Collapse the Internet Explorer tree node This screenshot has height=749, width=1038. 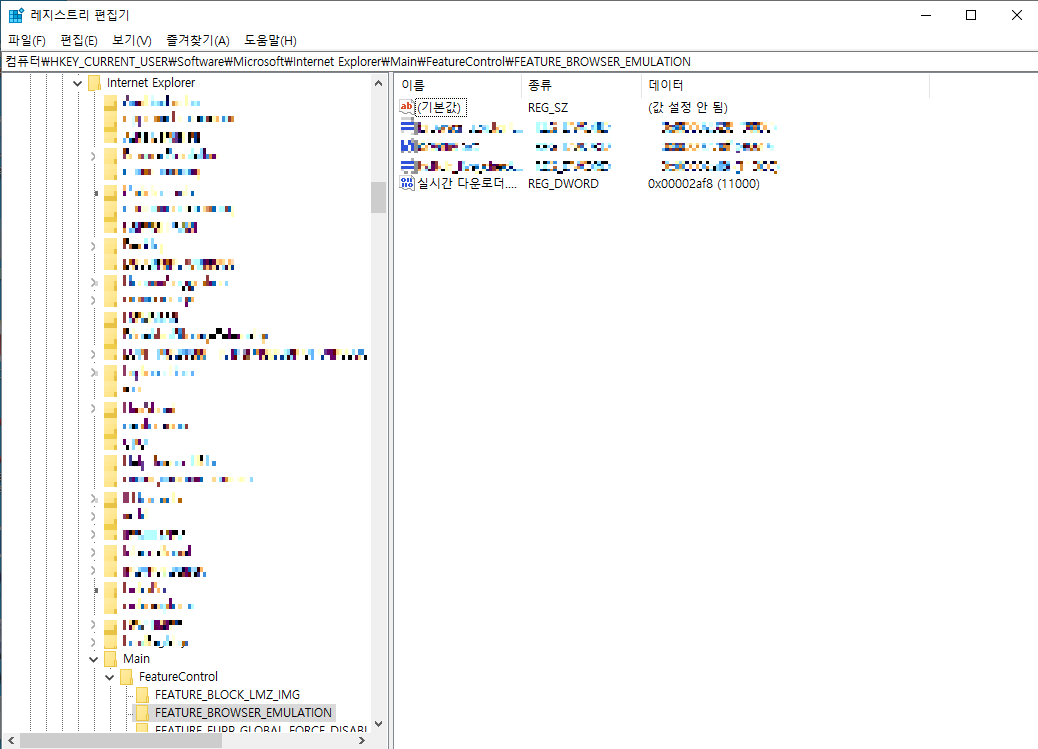(x=77, y=83)
